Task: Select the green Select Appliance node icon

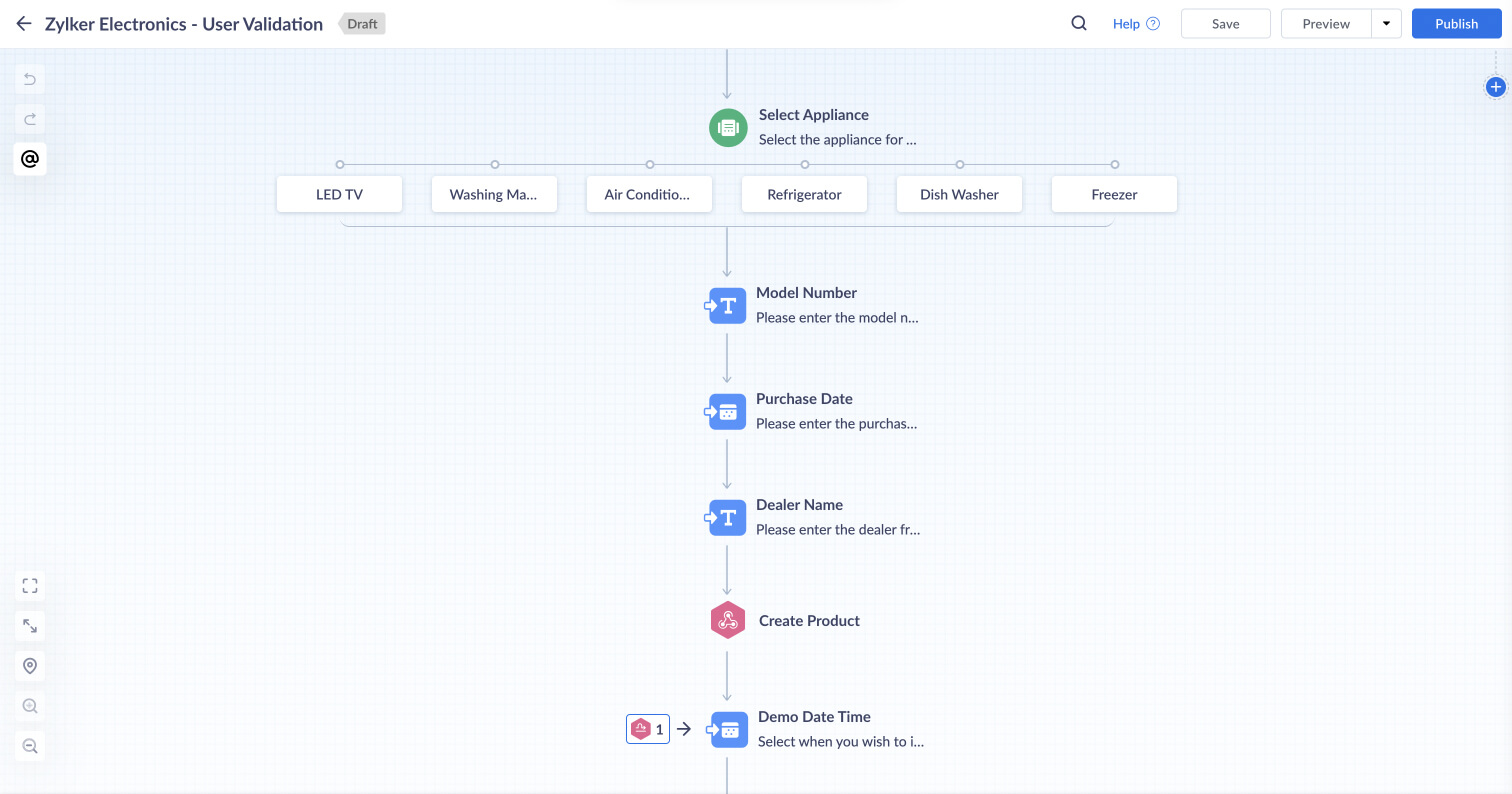Action: point(728,127)
